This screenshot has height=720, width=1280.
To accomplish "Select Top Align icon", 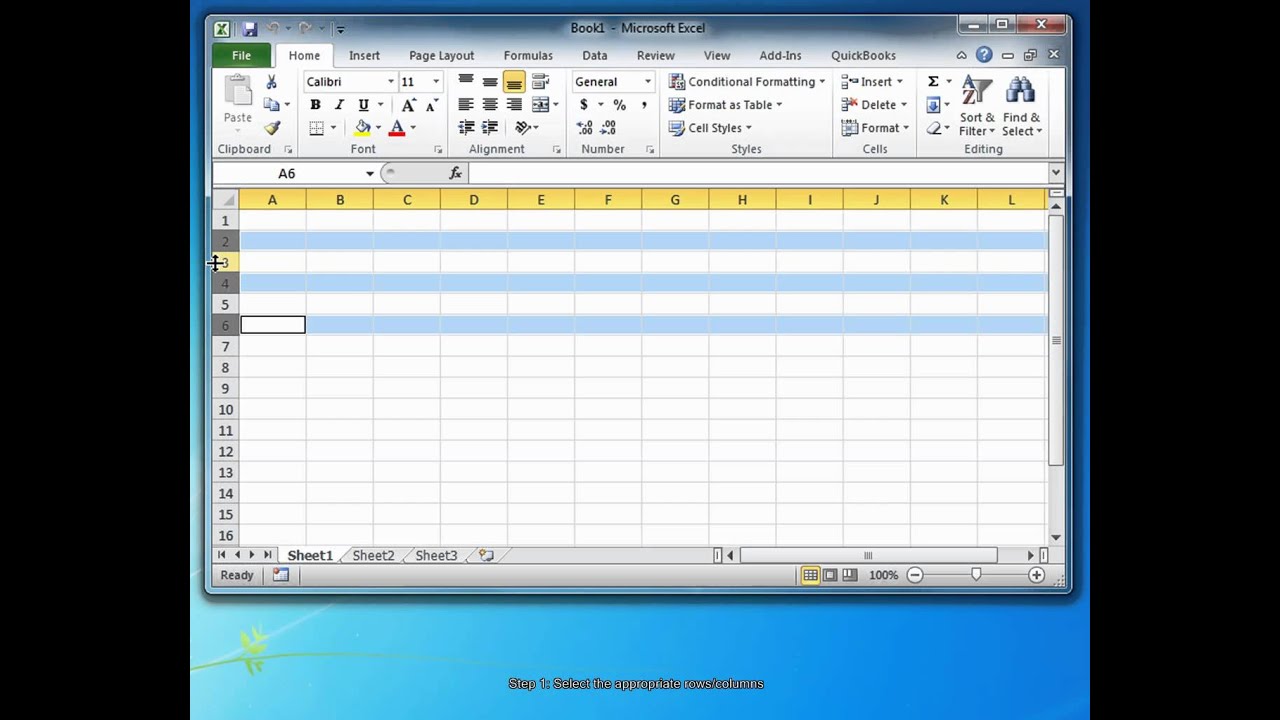I will [466, 82].
